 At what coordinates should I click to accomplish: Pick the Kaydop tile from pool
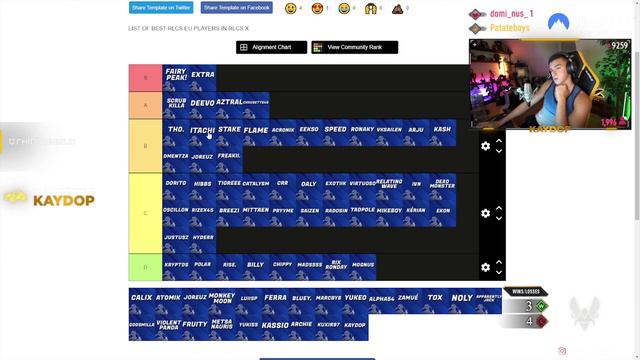[355, 327]
